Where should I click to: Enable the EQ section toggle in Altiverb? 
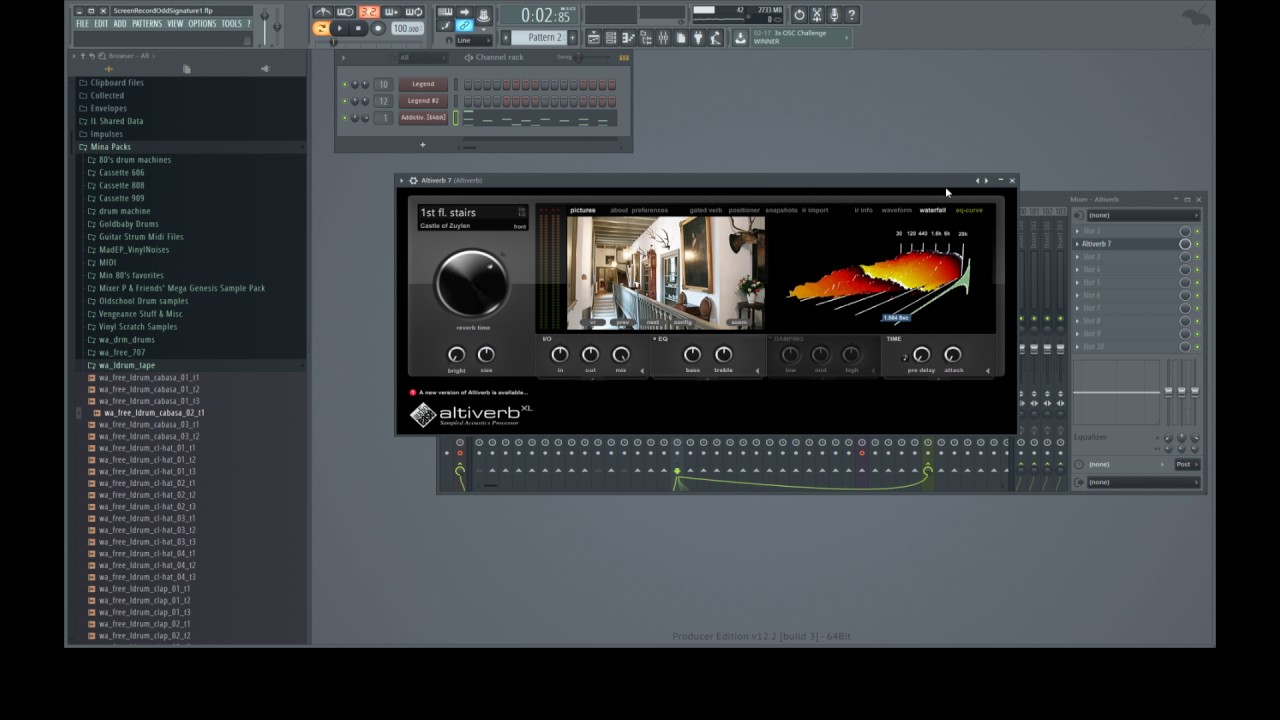(x=655, y=339)
